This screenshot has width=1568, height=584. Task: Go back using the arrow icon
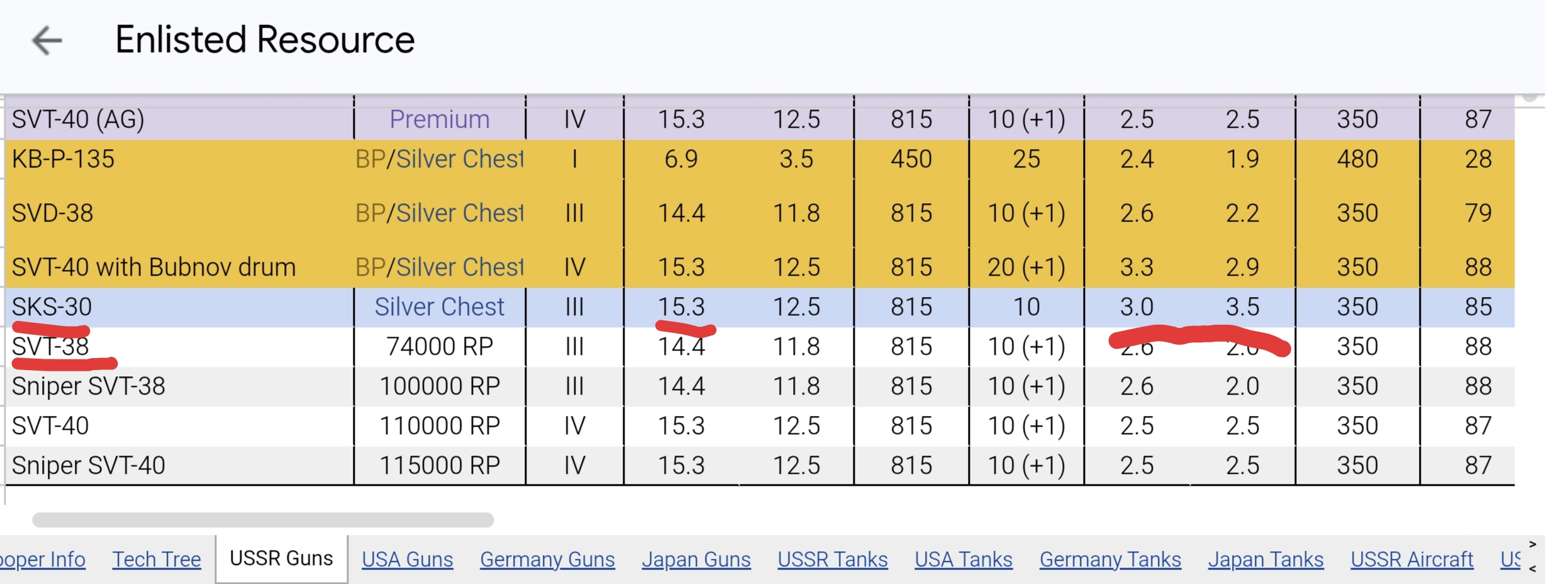47,41
